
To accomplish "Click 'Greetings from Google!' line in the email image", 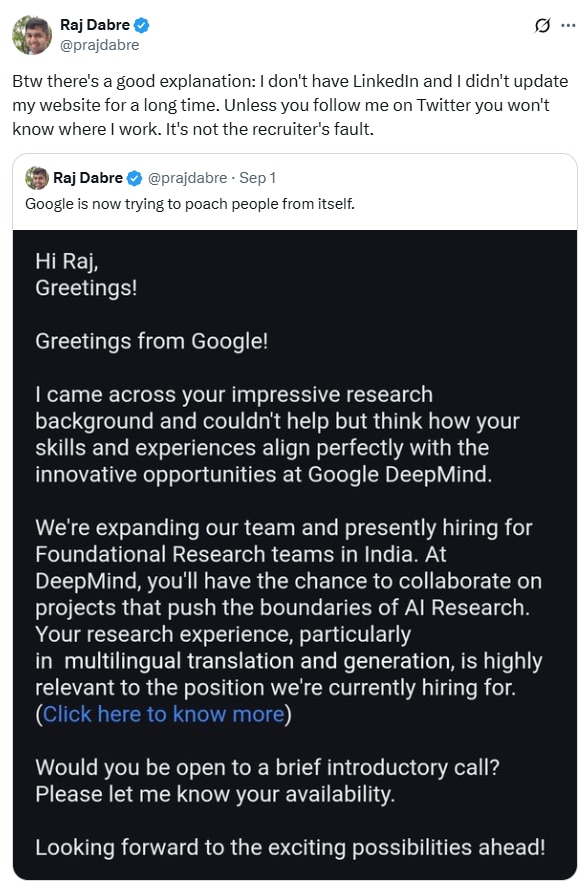I will (x=151, y=341).
